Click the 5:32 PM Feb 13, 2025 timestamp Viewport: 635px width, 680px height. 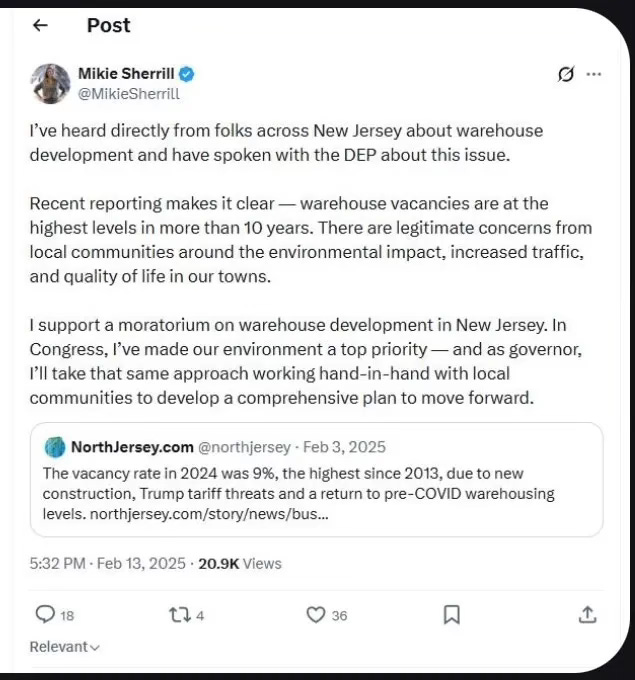tap(108, 563)
